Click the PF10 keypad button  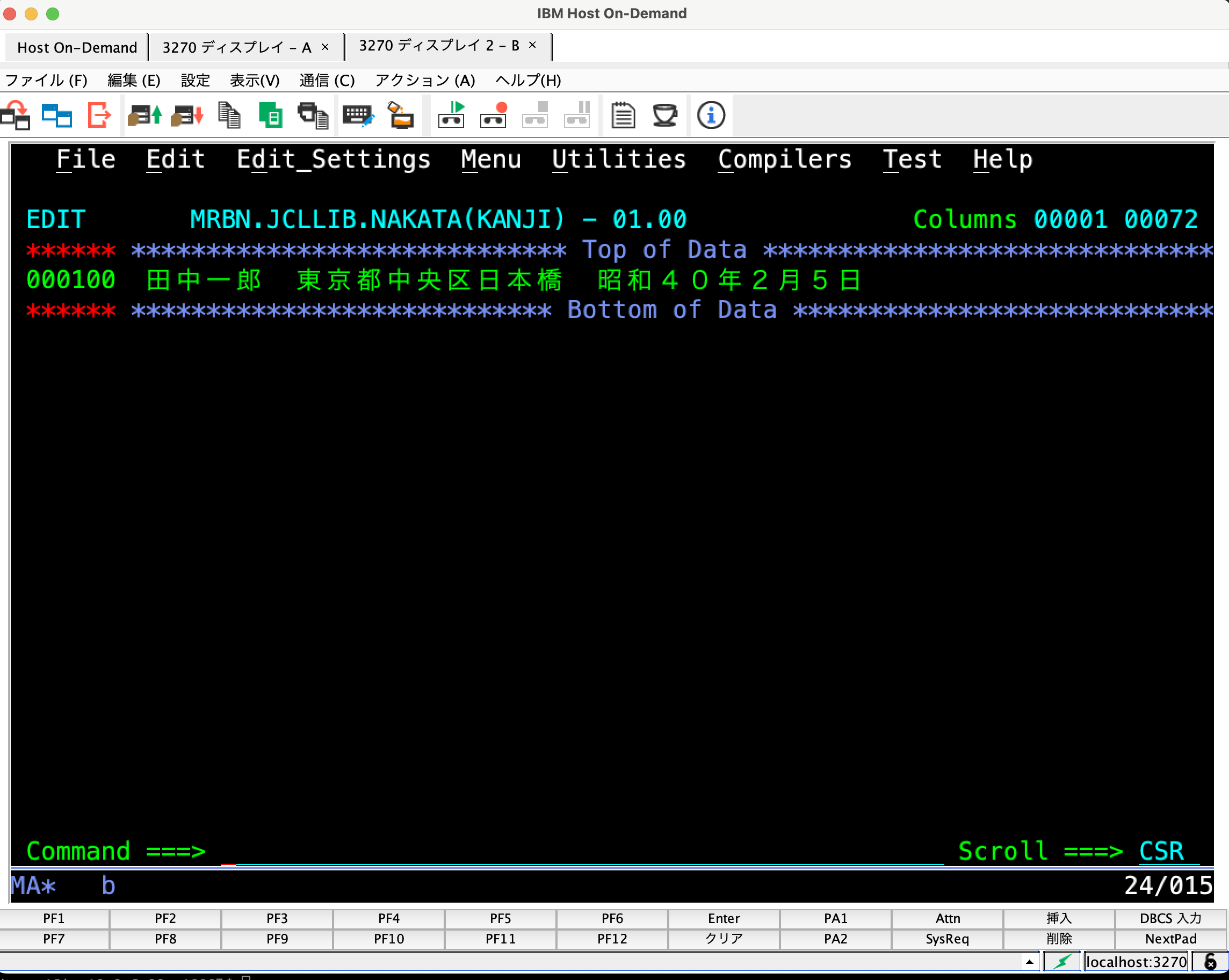point(389,939)
